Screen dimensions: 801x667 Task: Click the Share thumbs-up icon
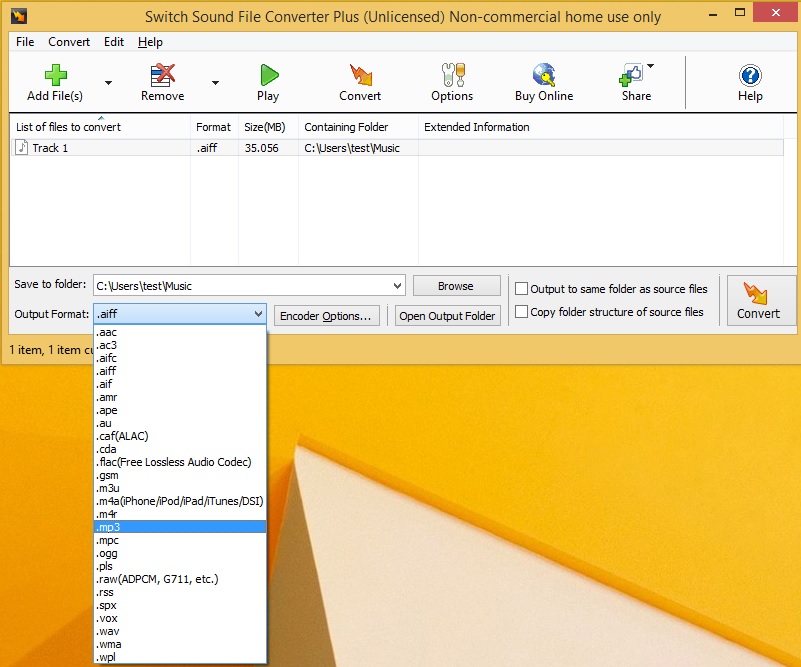pyautogui.click(x=633, y=76)
